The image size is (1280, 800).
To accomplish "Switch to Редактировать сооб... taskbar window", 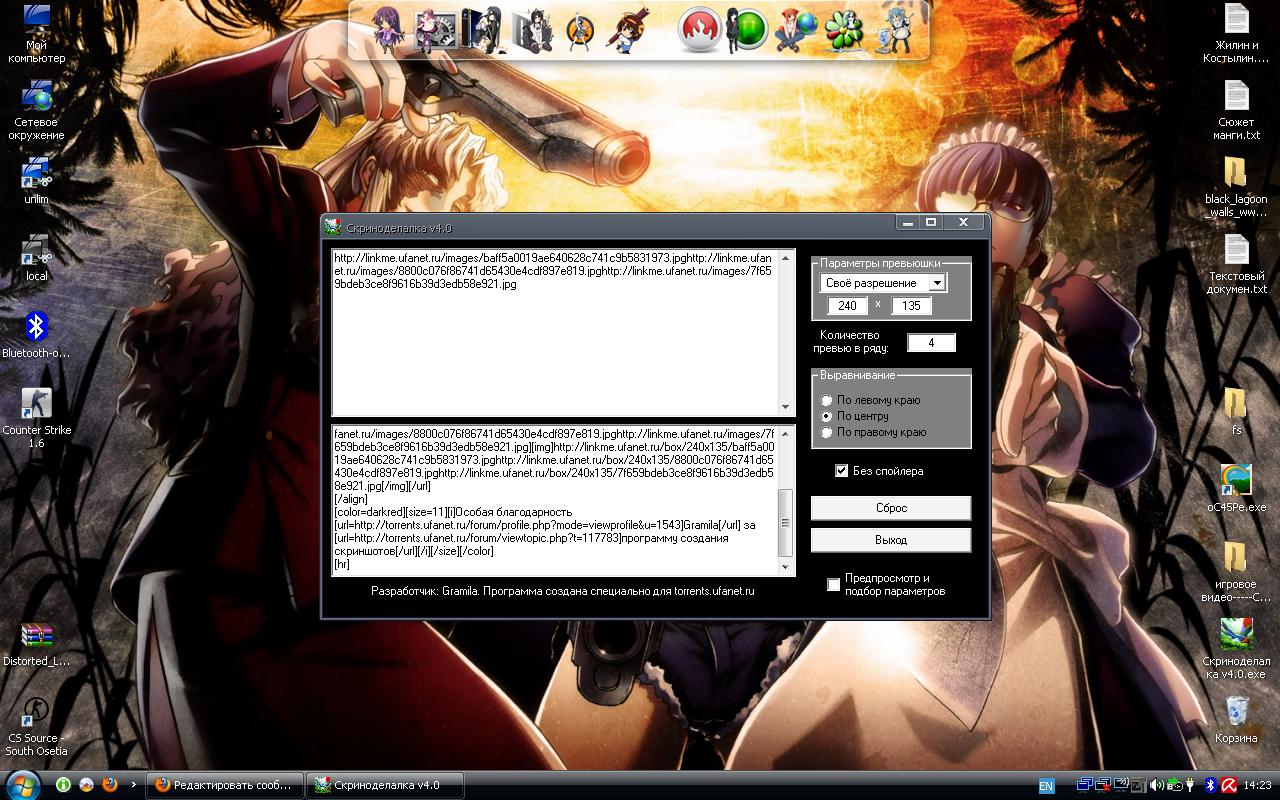I will tap(226, 785).
